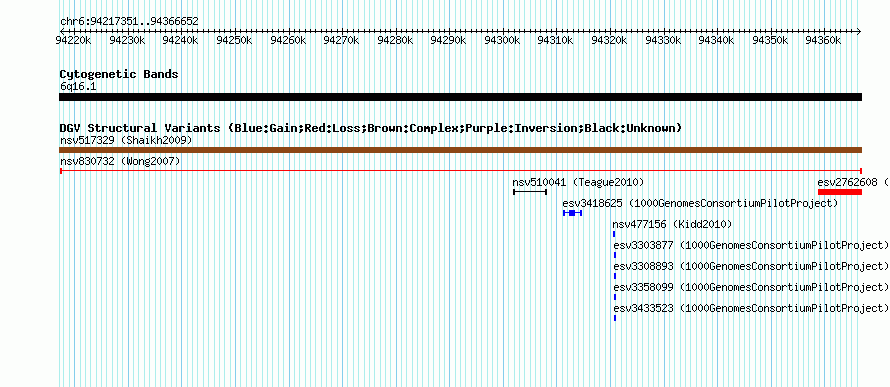This screenshot has height=387, width=890.
Task: Click the 94310k ruler tick label
Action: (555, 40)
